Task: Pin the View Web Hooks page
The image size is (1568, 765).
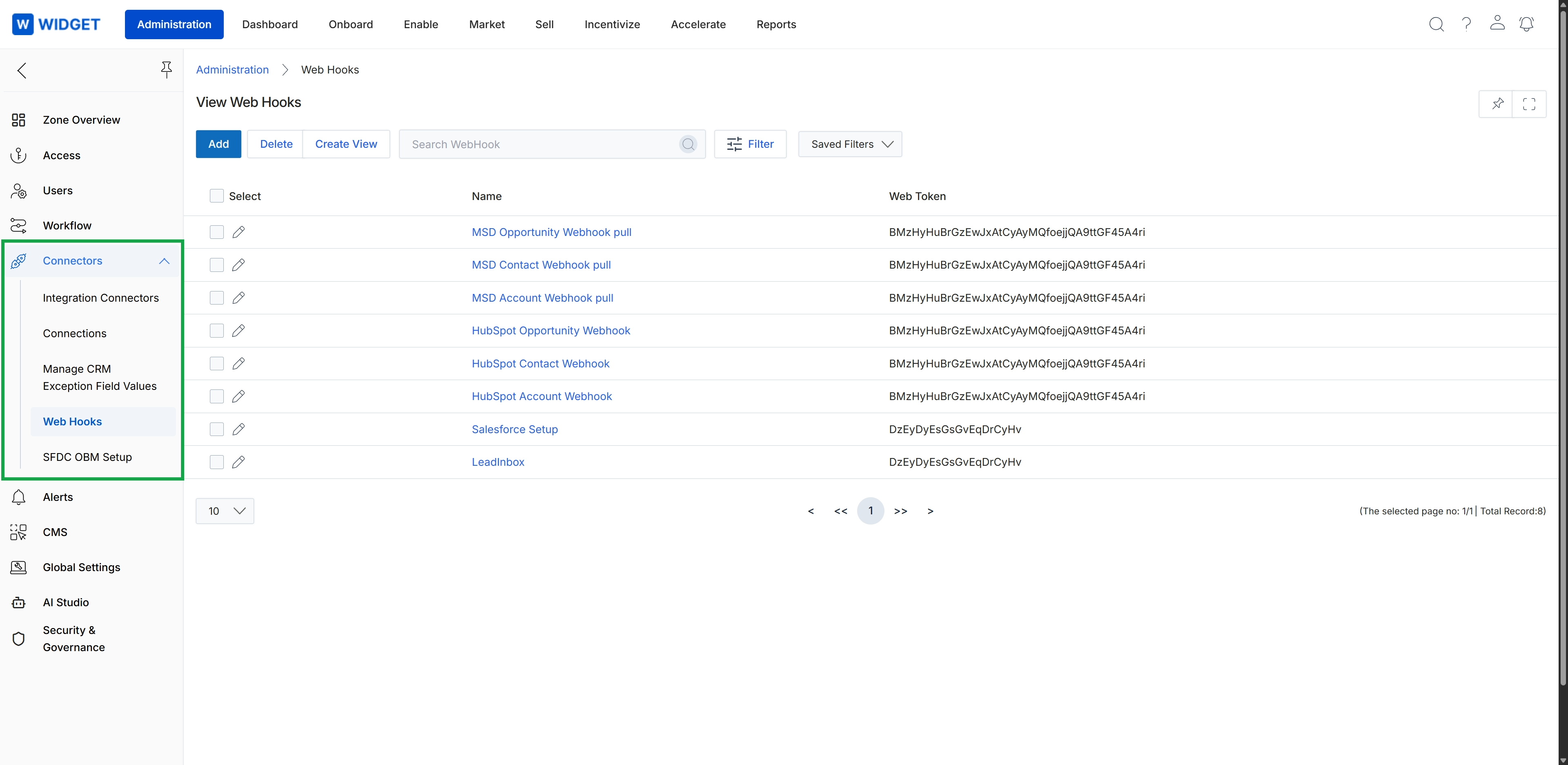Action: coord(1497,103)
